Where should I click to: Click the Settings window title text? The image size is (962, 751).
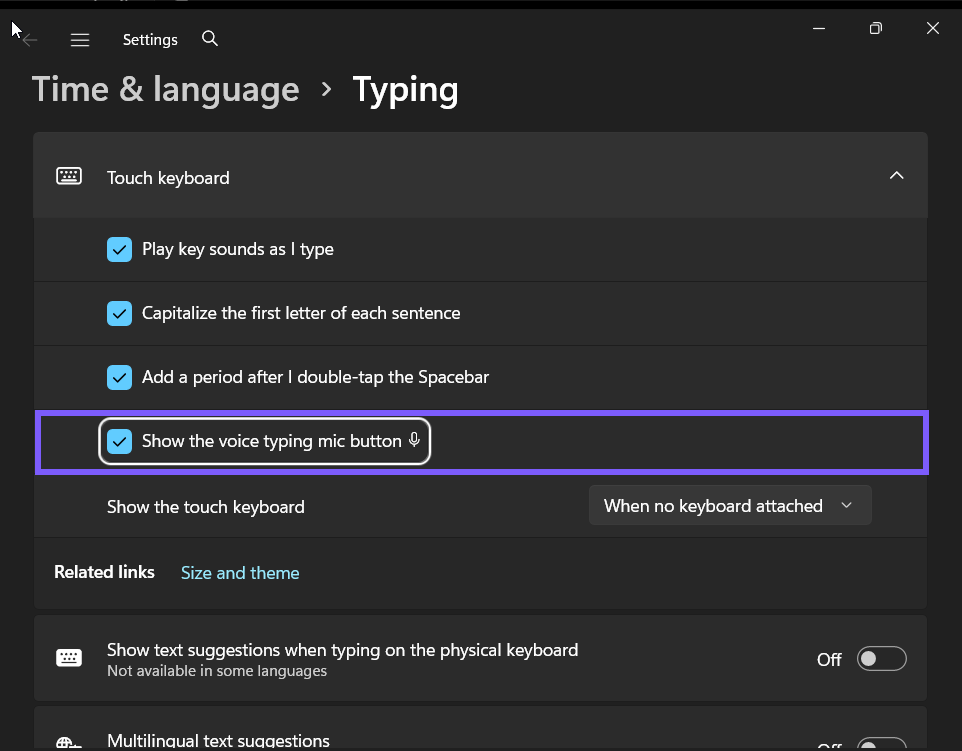tap(150, 40)
